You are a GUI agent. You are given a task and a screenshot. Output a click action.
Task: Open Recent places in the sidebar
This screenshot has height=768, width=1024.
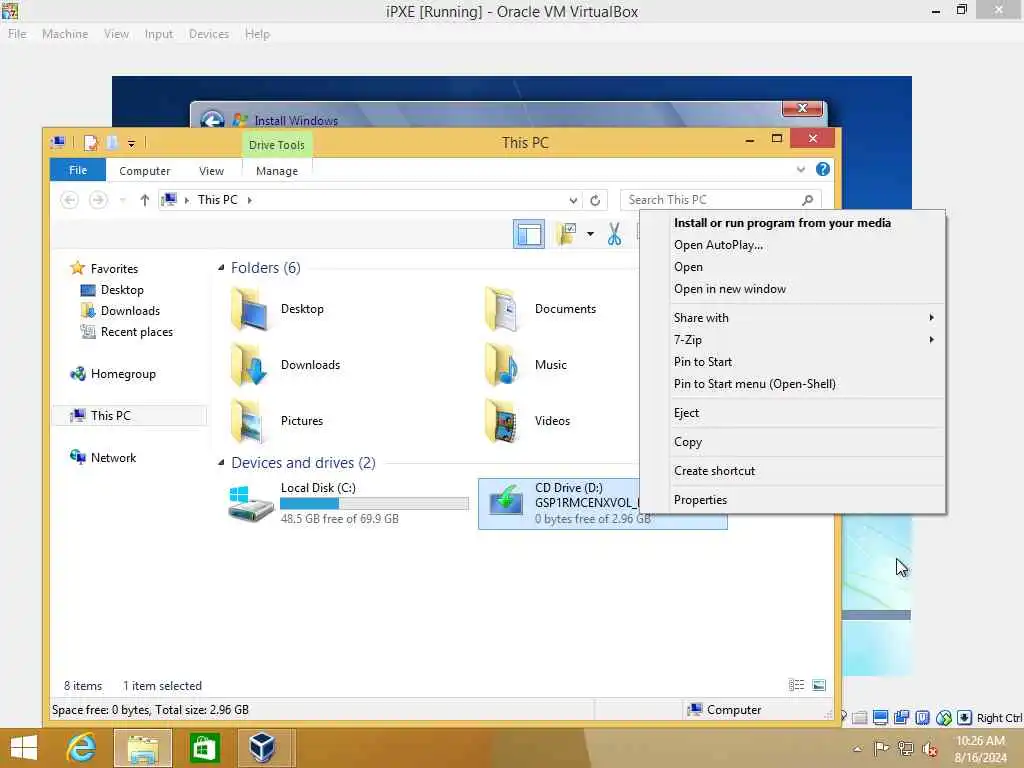pyautogui.click(x=136, y=332)
